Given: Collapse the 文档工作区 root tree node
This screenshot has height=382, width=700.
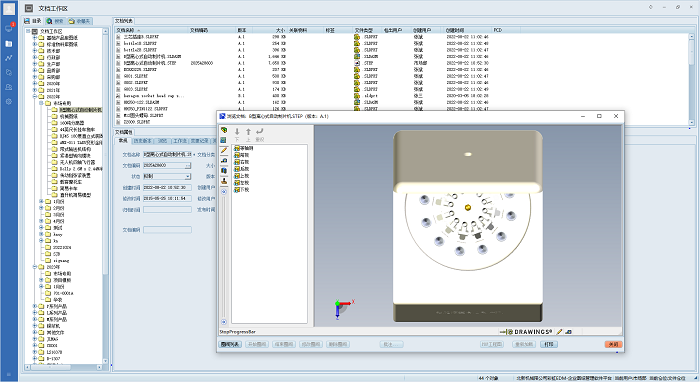Looking at the screenshot, I should (29, 31).
